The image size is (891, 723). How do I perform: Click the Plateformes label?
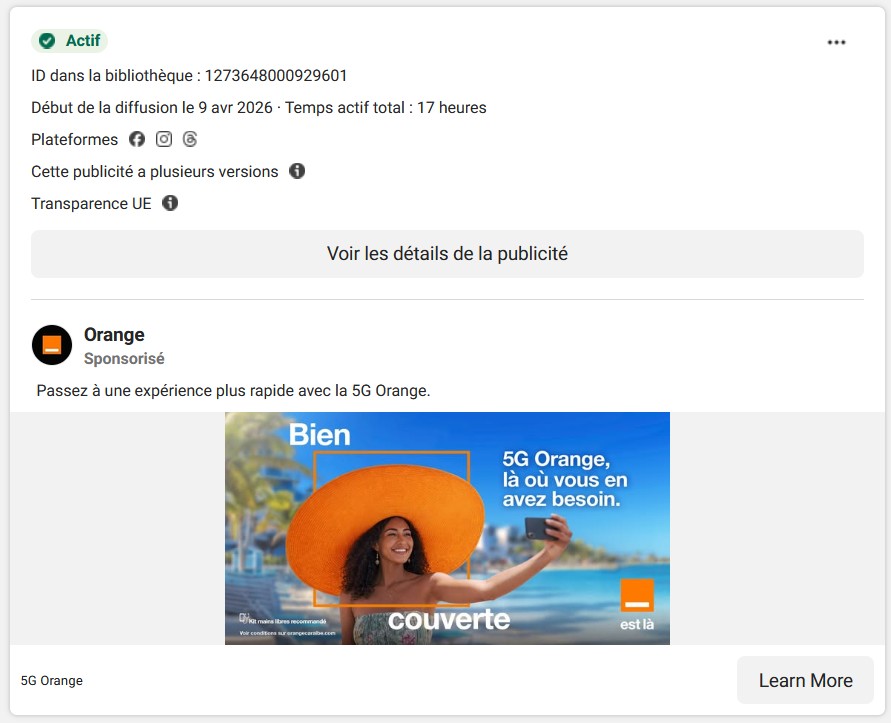coord(74,139)
